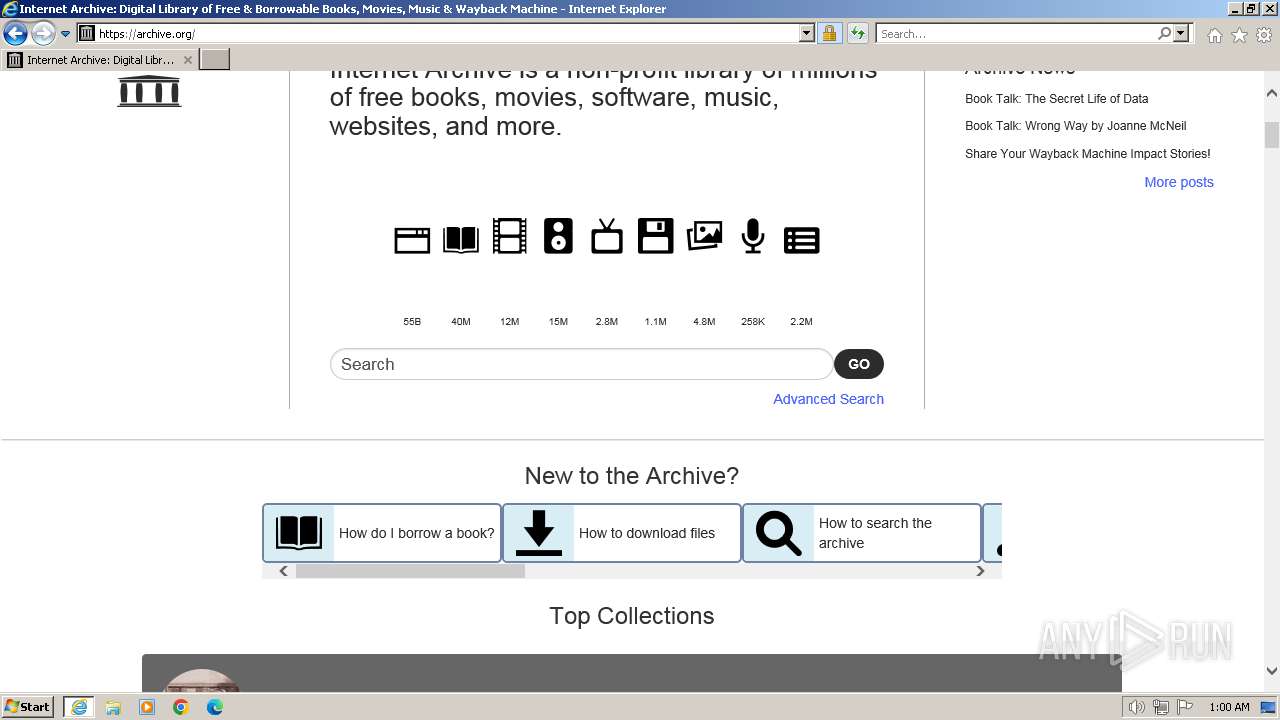Open the TV media icon
The image size is (1280, 720).
click(x=607, y=237)
